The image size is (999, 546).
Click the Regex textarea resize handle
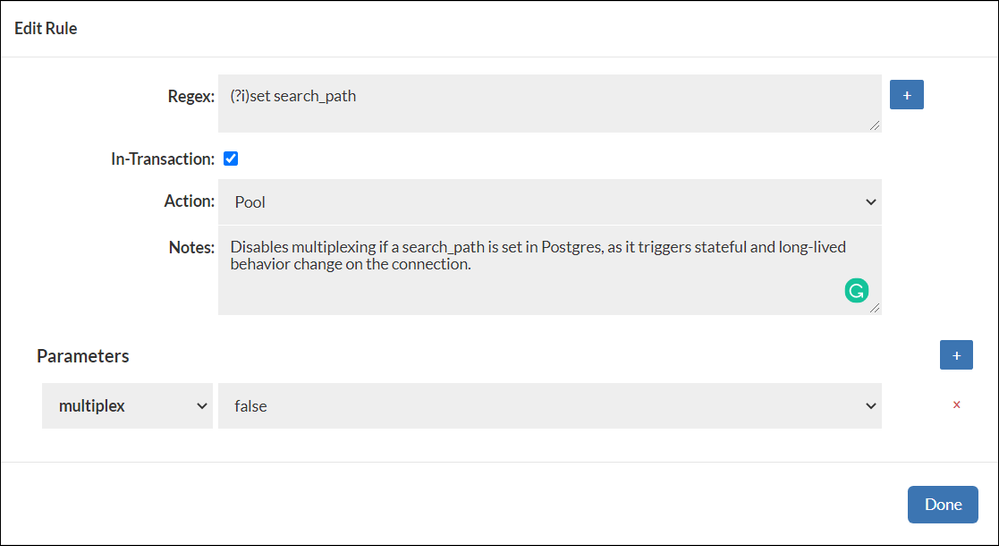tap(875, 126)
